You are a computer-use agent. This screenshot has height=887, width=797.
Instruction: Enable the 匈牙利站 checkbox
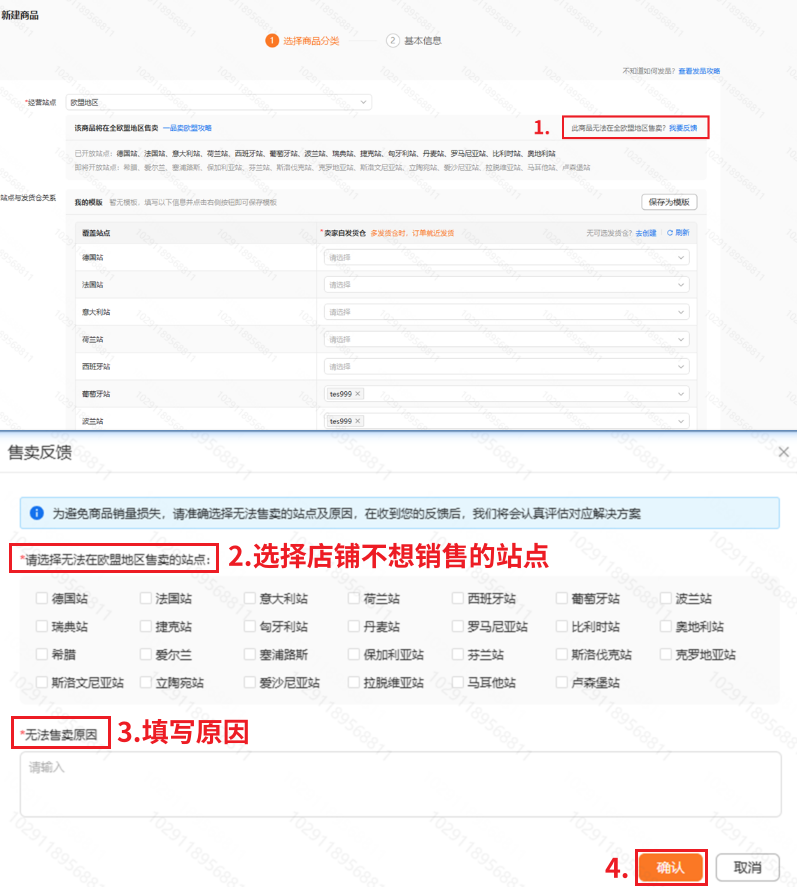click(250, 627)
